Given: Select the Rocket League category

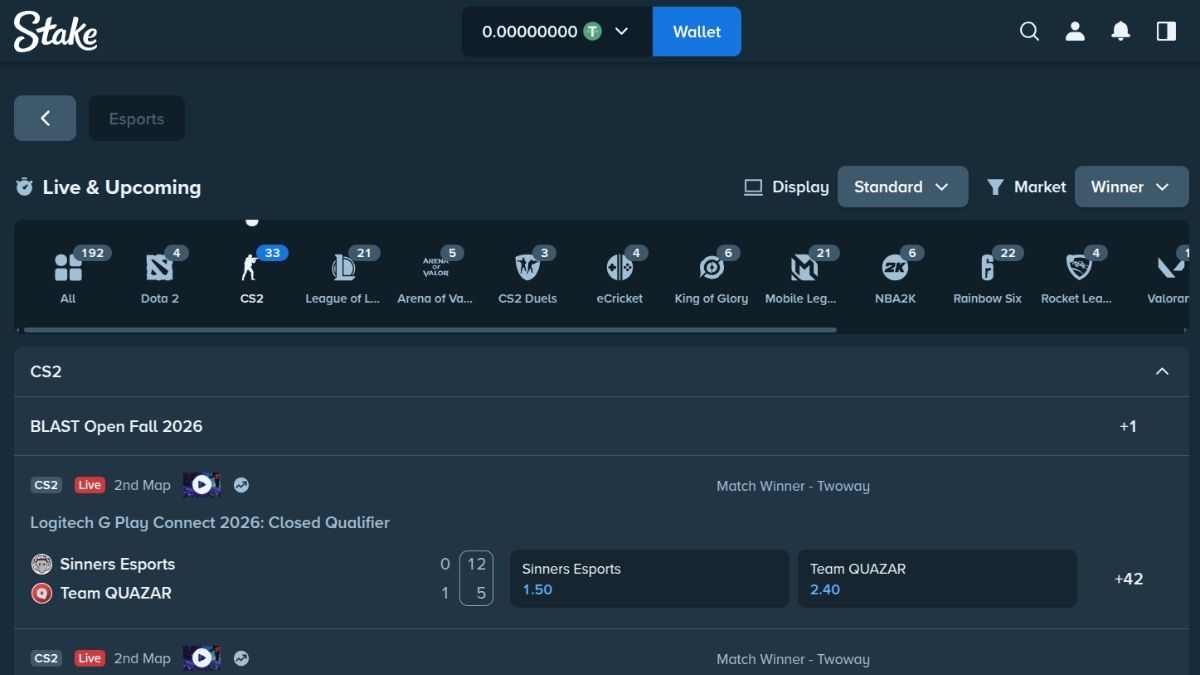Looking at the screenshot, I should 1077,276.
